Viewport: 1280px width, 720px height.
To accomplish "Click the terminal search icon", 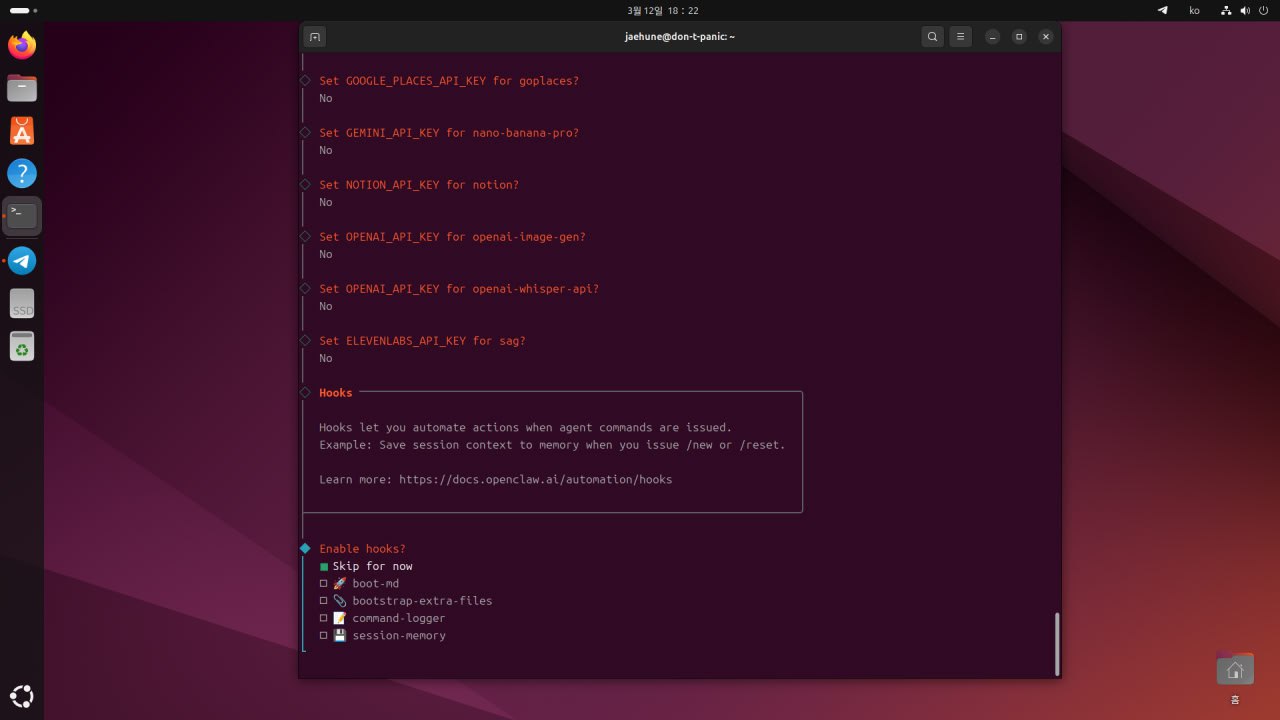I will [932, 37].
